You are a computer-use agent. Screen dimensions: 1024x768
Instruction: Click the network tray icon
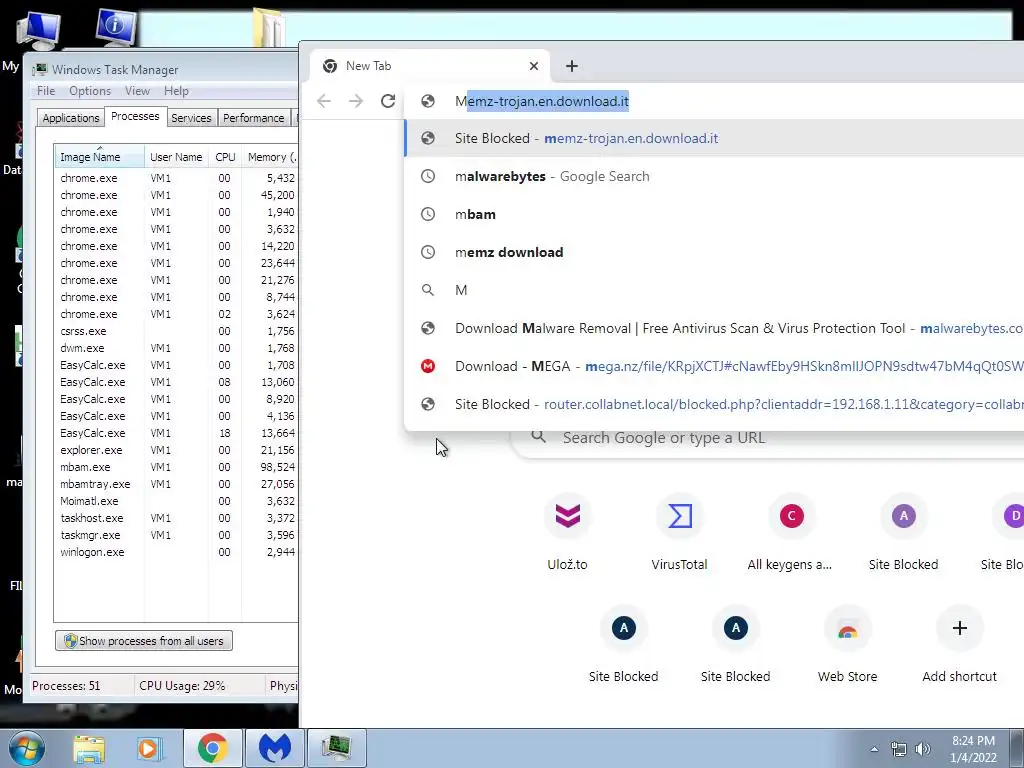(x=899, y=749)
